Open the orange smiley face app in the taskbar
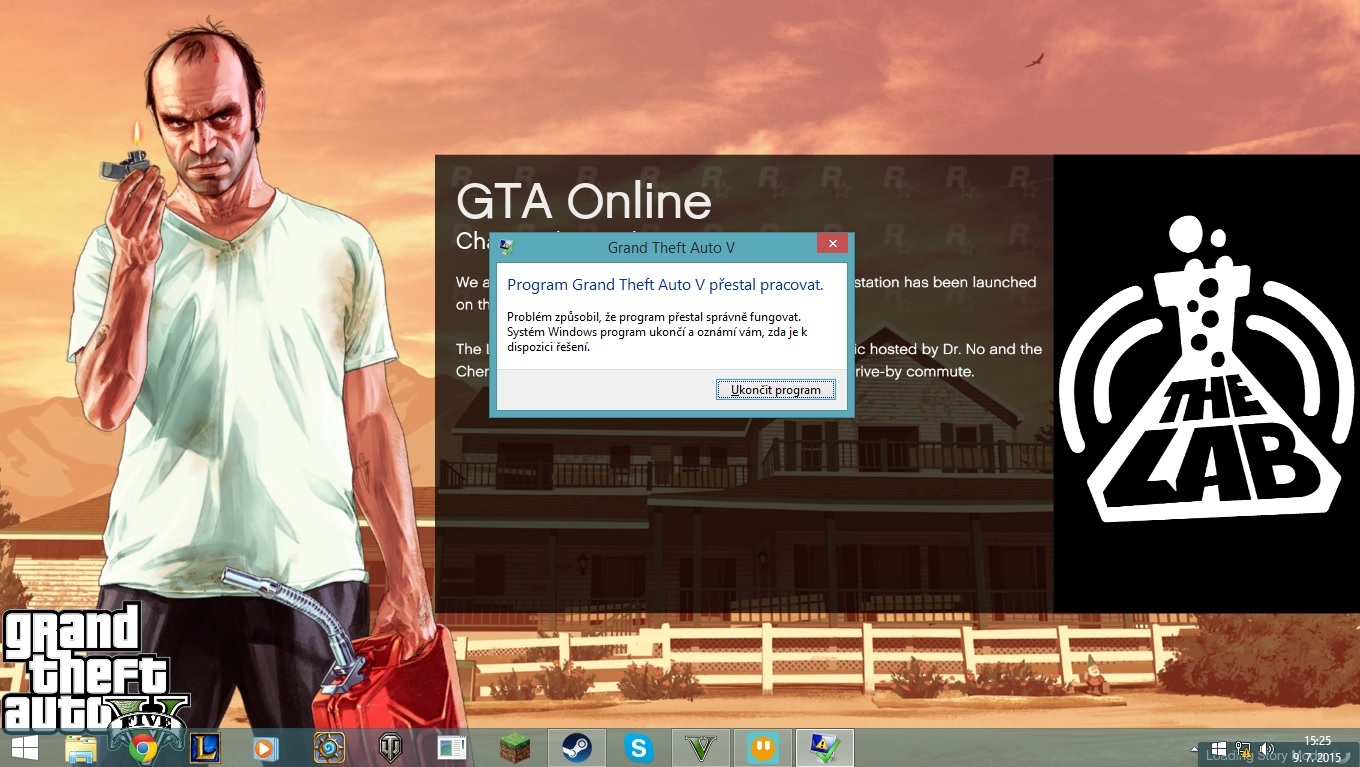 (762, 748)
